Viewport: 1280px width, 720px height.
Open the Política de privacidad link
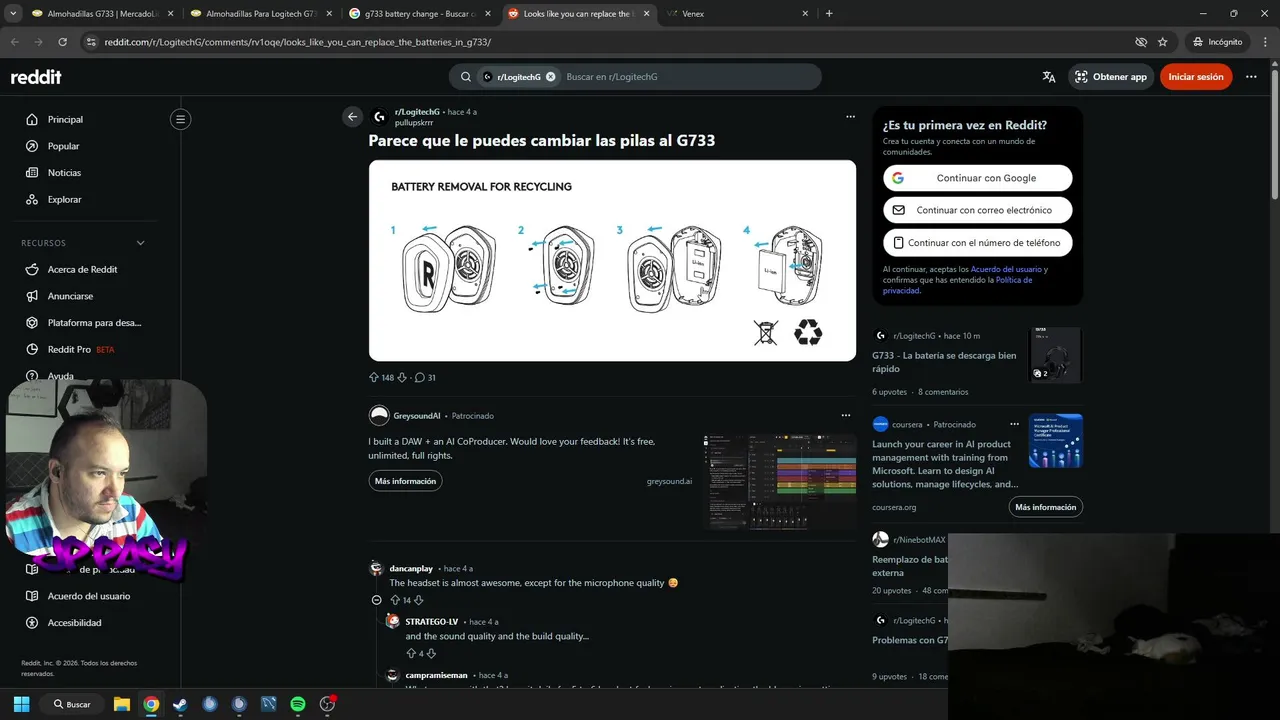coord(957,285)
